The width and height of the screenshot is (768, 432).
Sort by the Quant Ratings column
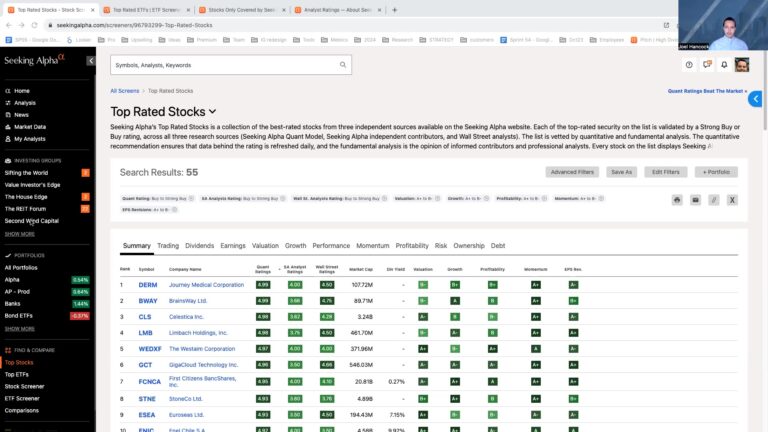(x=263, y=269)
